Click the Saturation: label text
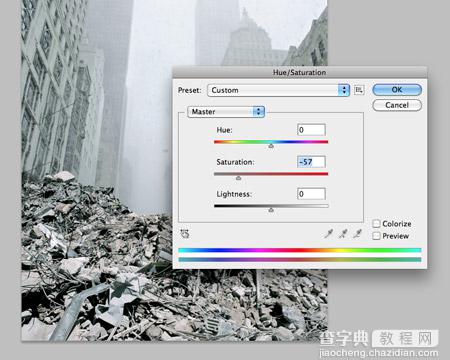The image size is (450, 360). (x=235, y=162)
